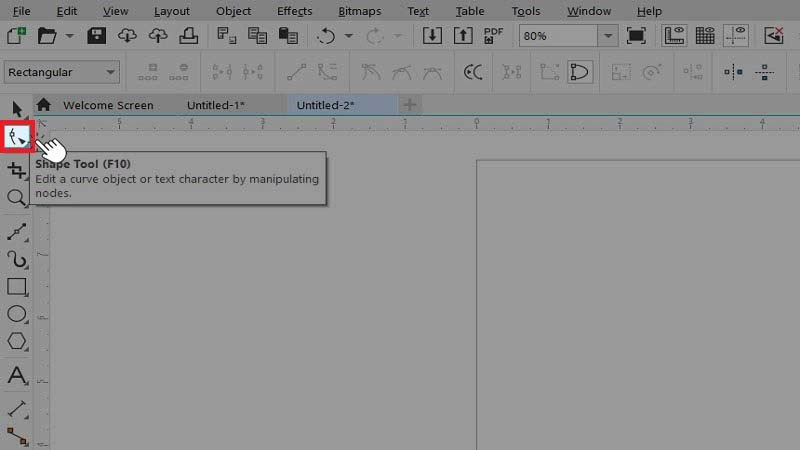The width and height of the screenshot is (800, 450).
Task: Toggle Show Grid display
Action: coord(705,36)
